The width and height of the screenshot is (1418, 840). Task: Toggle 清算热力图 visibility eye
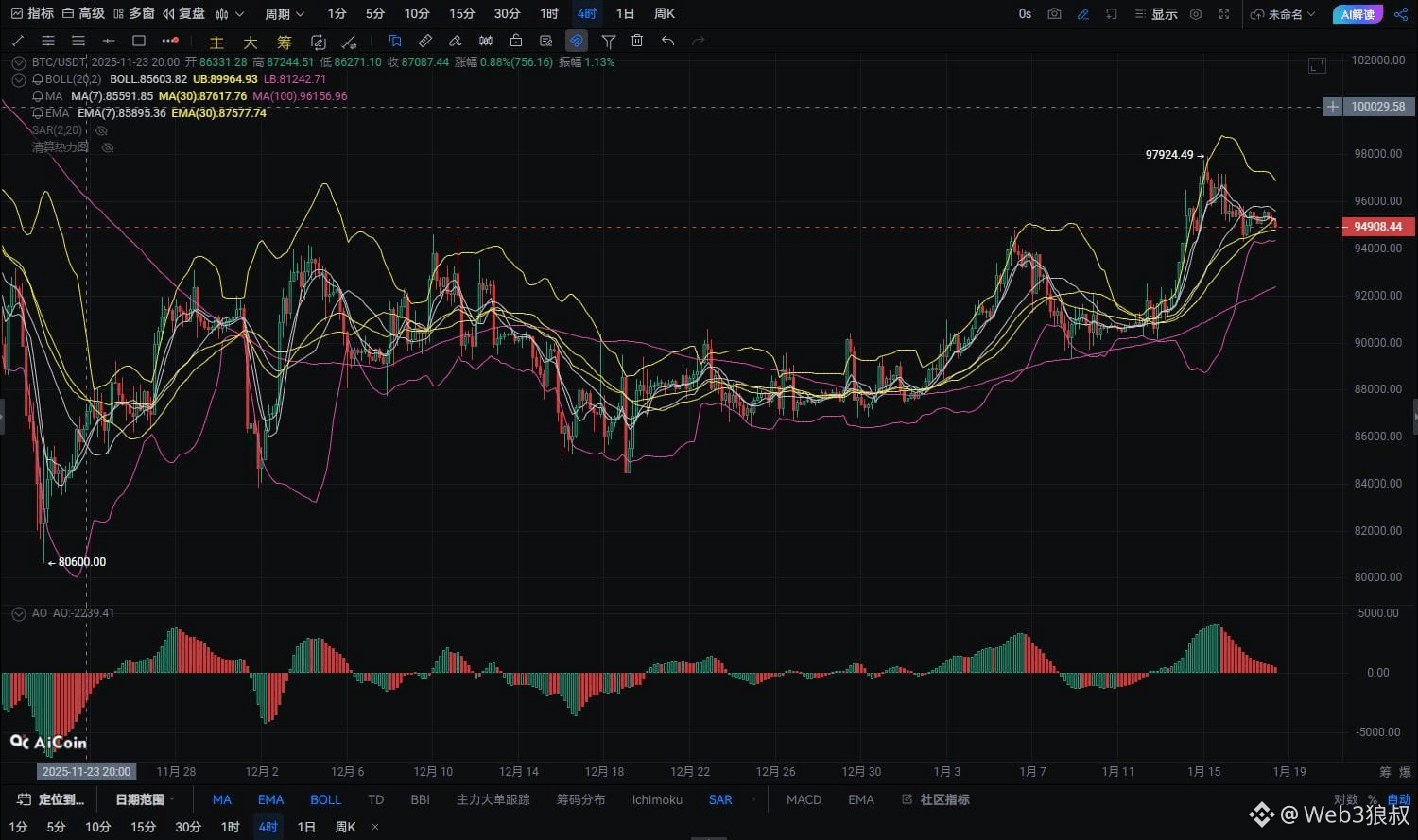108,147
